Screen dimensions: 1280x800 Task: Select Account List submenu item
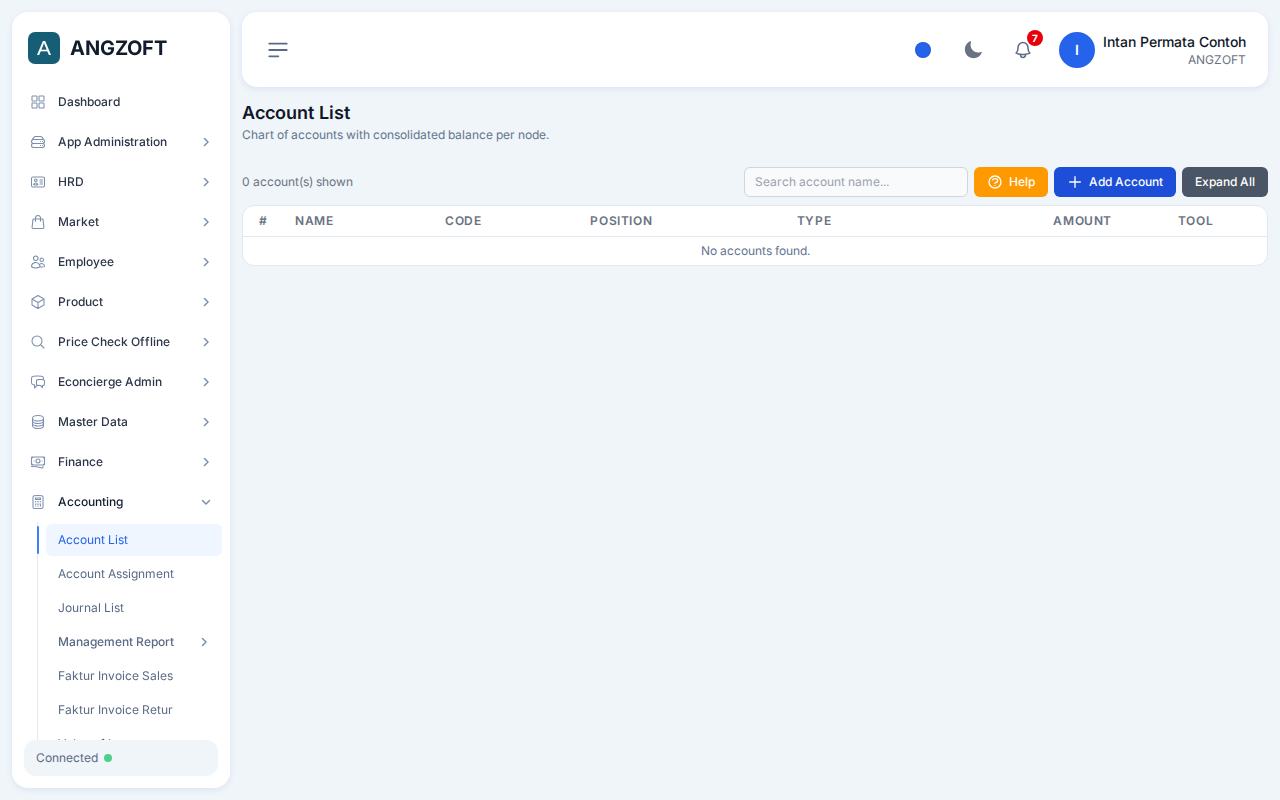(134, 540)
